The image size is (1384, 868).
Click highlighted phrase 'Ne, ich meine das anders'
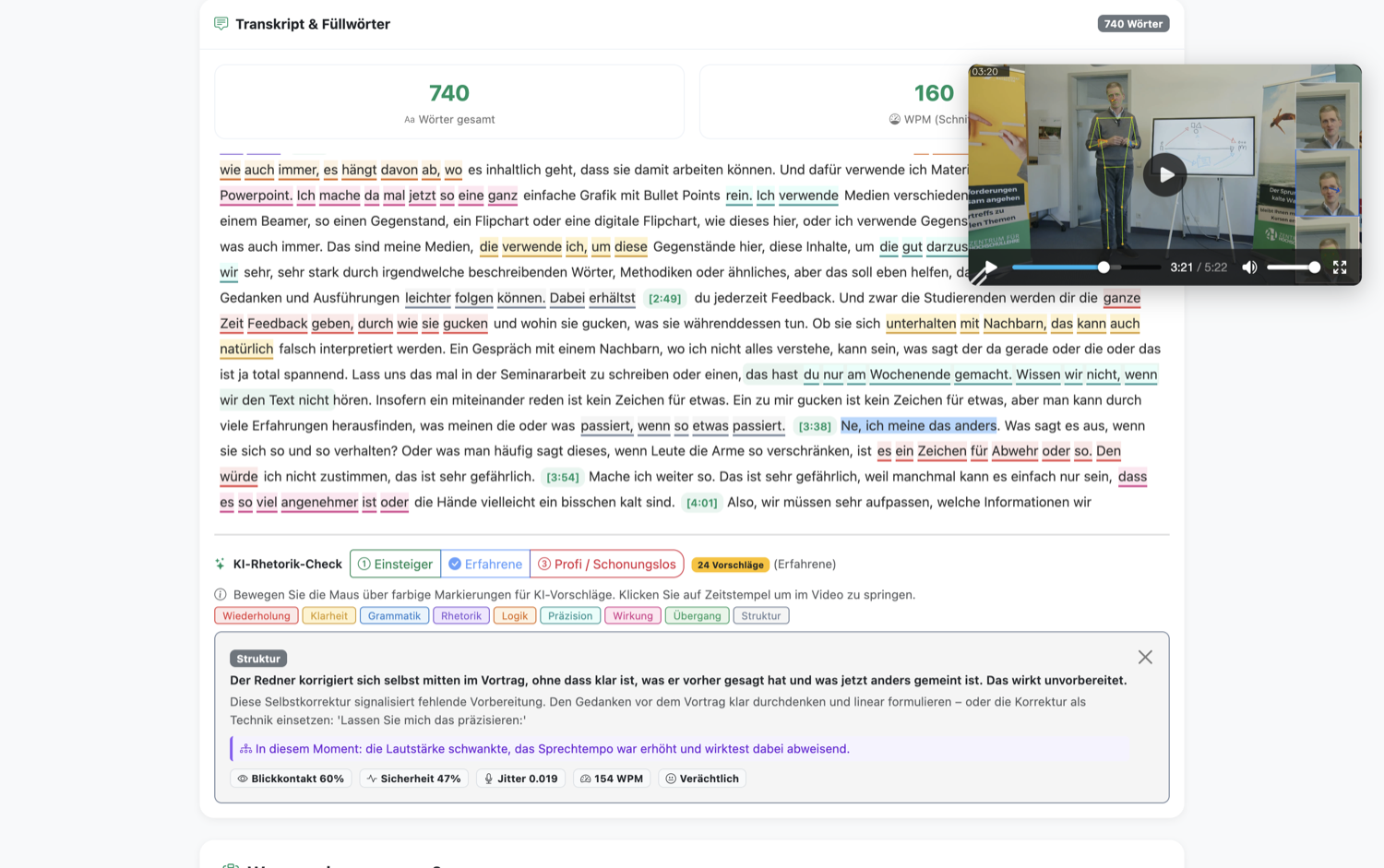coord(918,425)
